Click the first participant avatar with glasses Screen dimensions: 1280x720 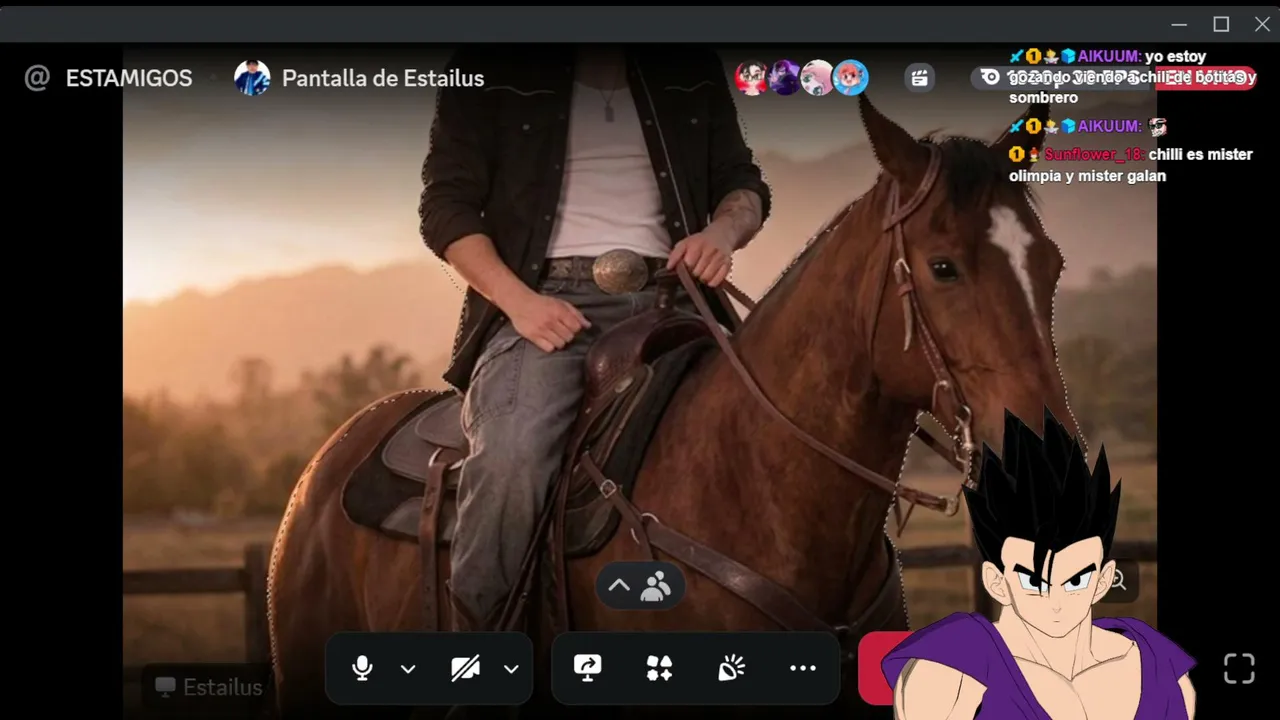[x=752, y=78]
